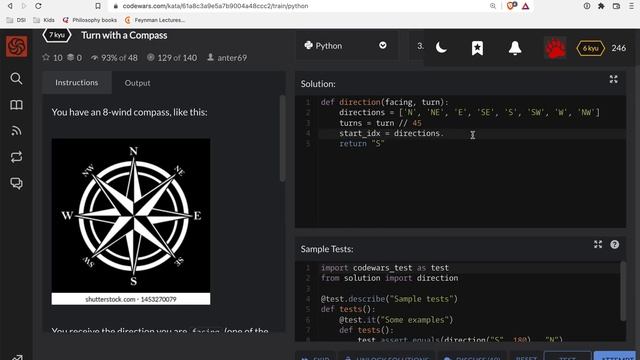The width and height of the screenshot is (640, 360).
Task: Open the RSS feed icon in the sidebar
Action: pos(16,131)
